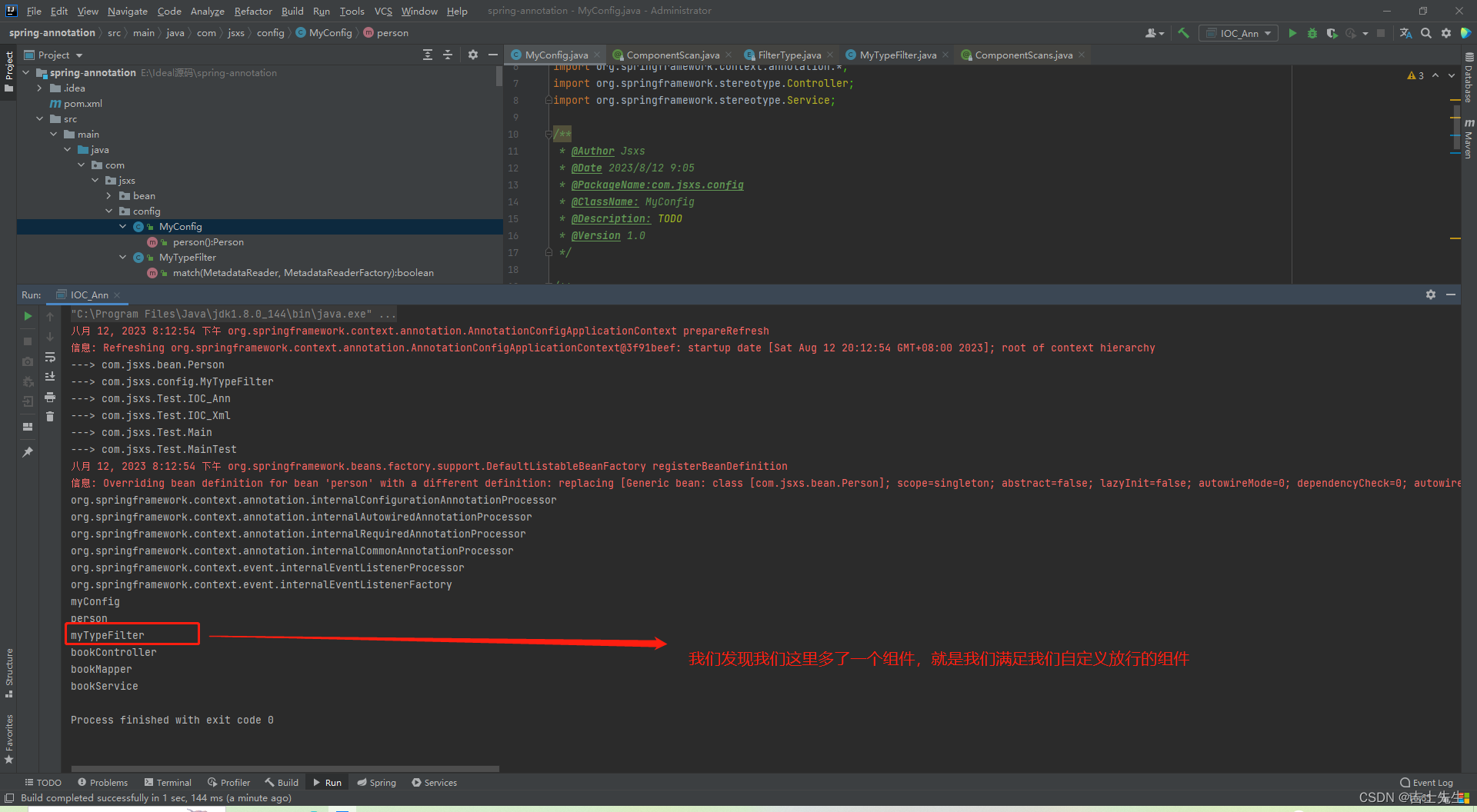Fold the Javadoc comment block
The height and width of the screenshot is (812, 1477).
pos(548,134)
